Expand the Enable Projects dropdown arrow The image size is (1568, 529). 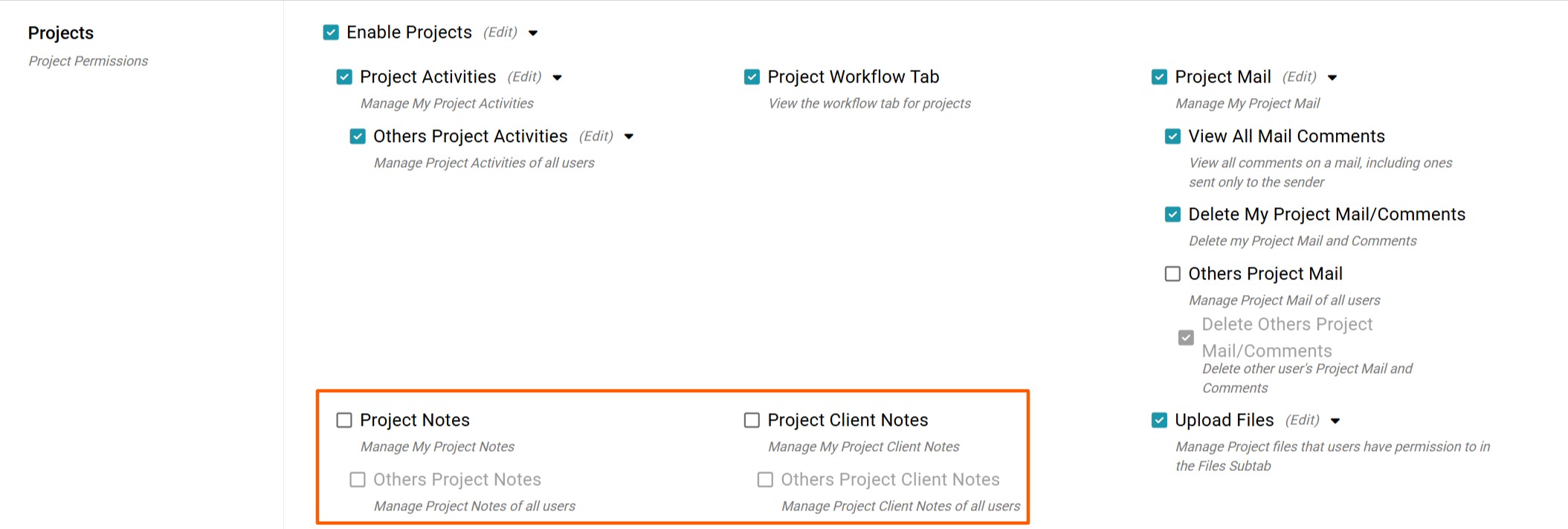533,33
